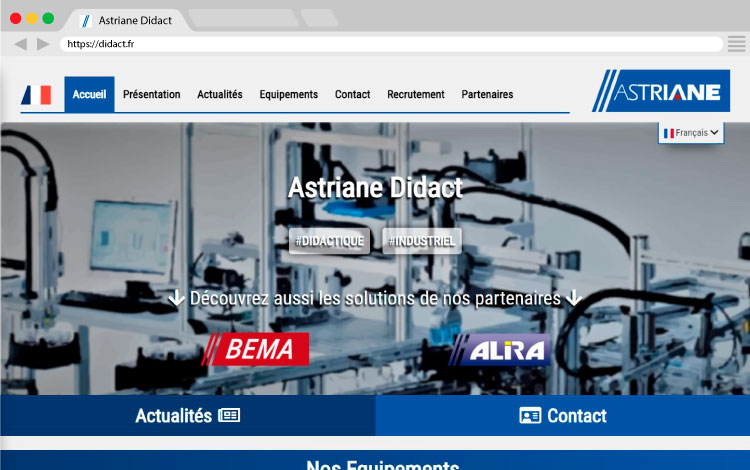Screen dimensions: 750x470
Task: Expand the Français language dropdown
Action: (691, 133)
